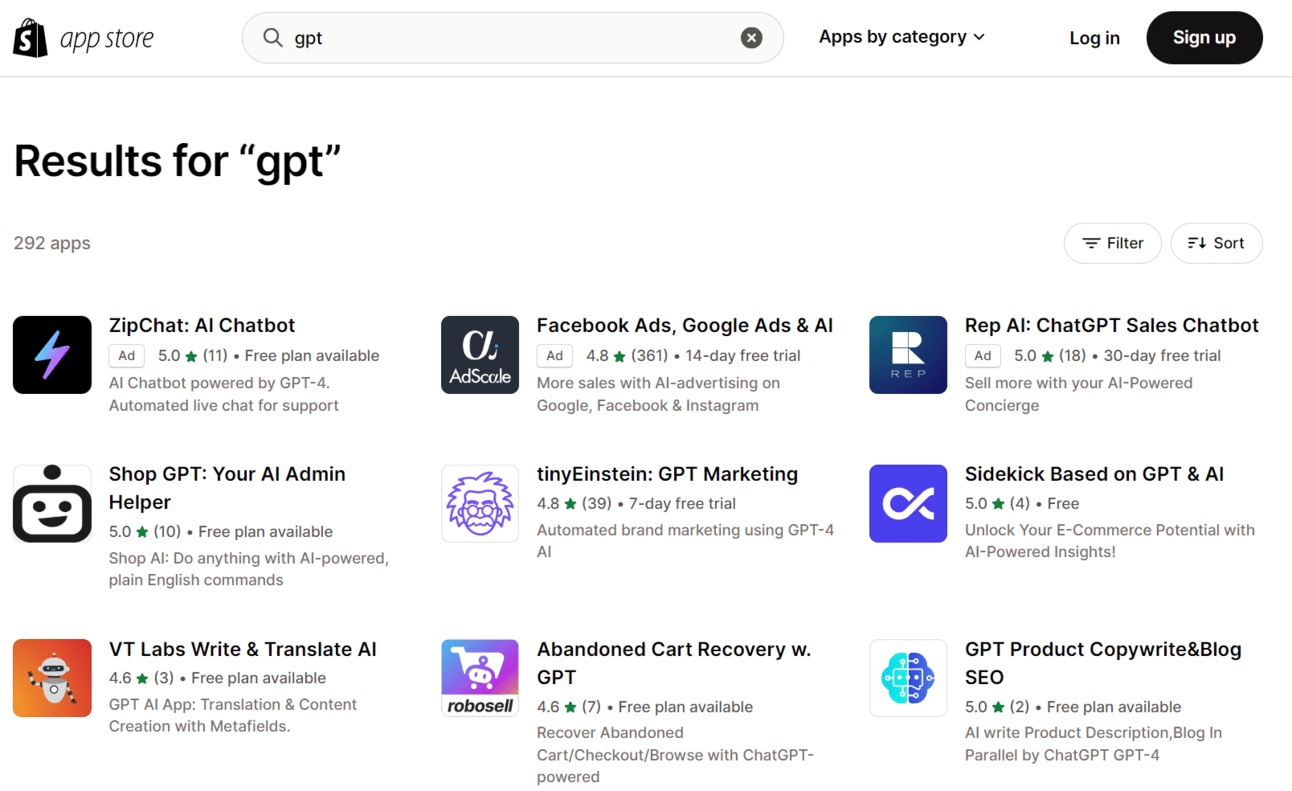Open Sidekick app icon
The width and height of the screenshot is (1292, 791).
tap(908, 504)
